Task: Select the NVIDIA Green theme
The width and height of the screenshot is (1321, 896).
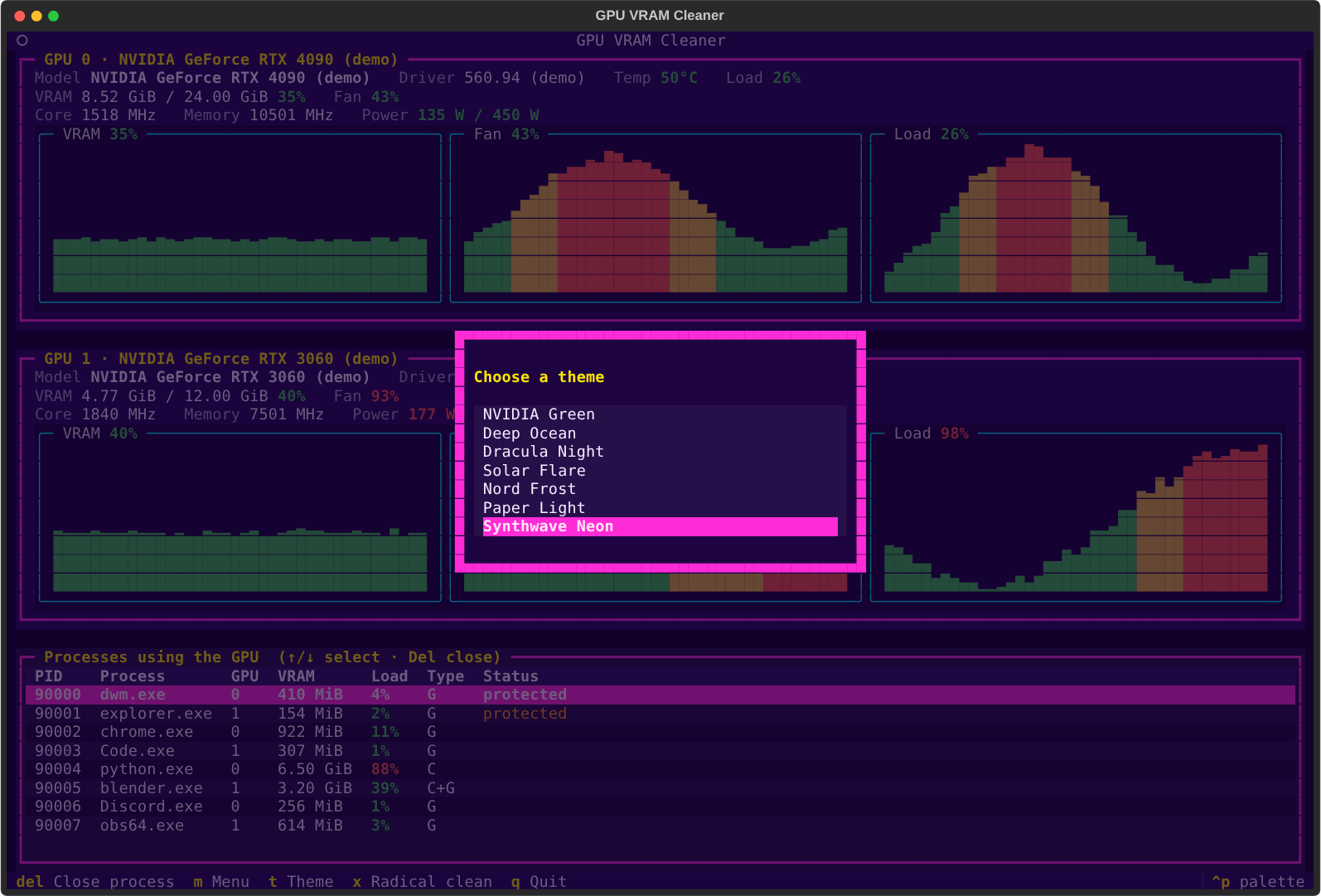Action: click(660, 414)
